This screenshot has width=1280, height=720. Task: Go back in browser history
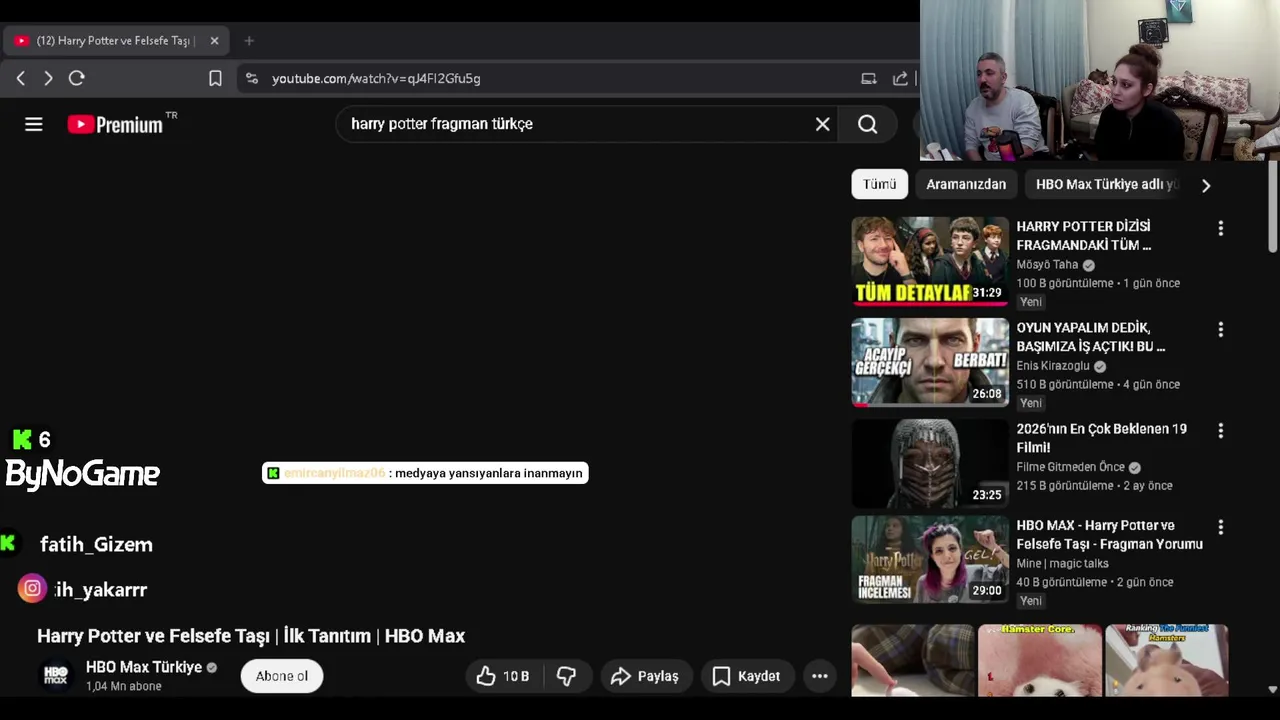[x=21, y=78]
